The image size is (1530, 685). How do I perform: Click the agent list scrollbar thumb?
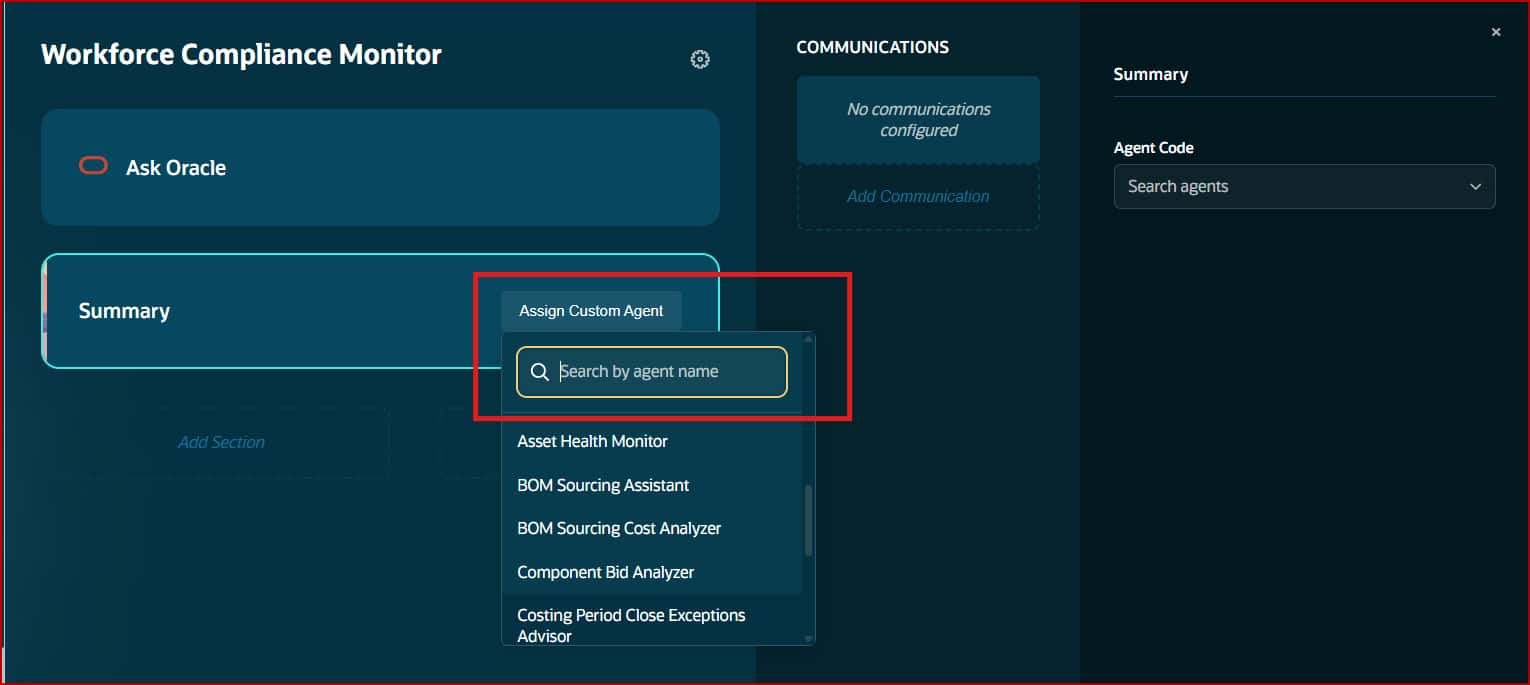point(808,520)
